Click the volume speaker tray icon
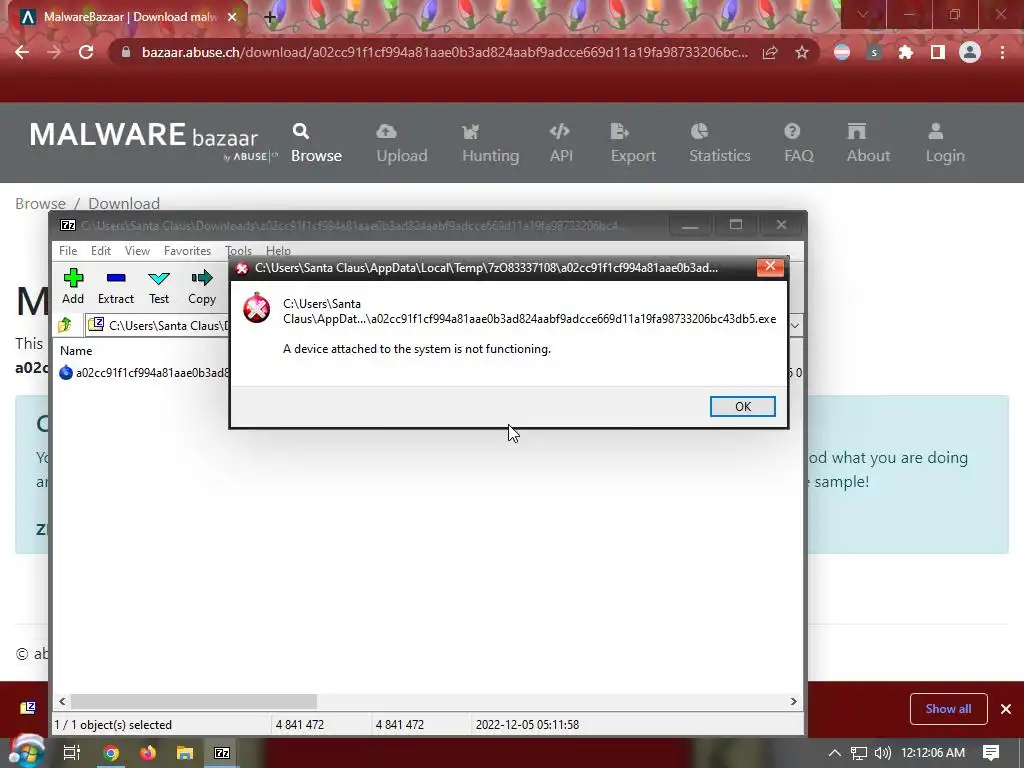The height and width of the screenshot is (768, 1024). tap(883, 753)
